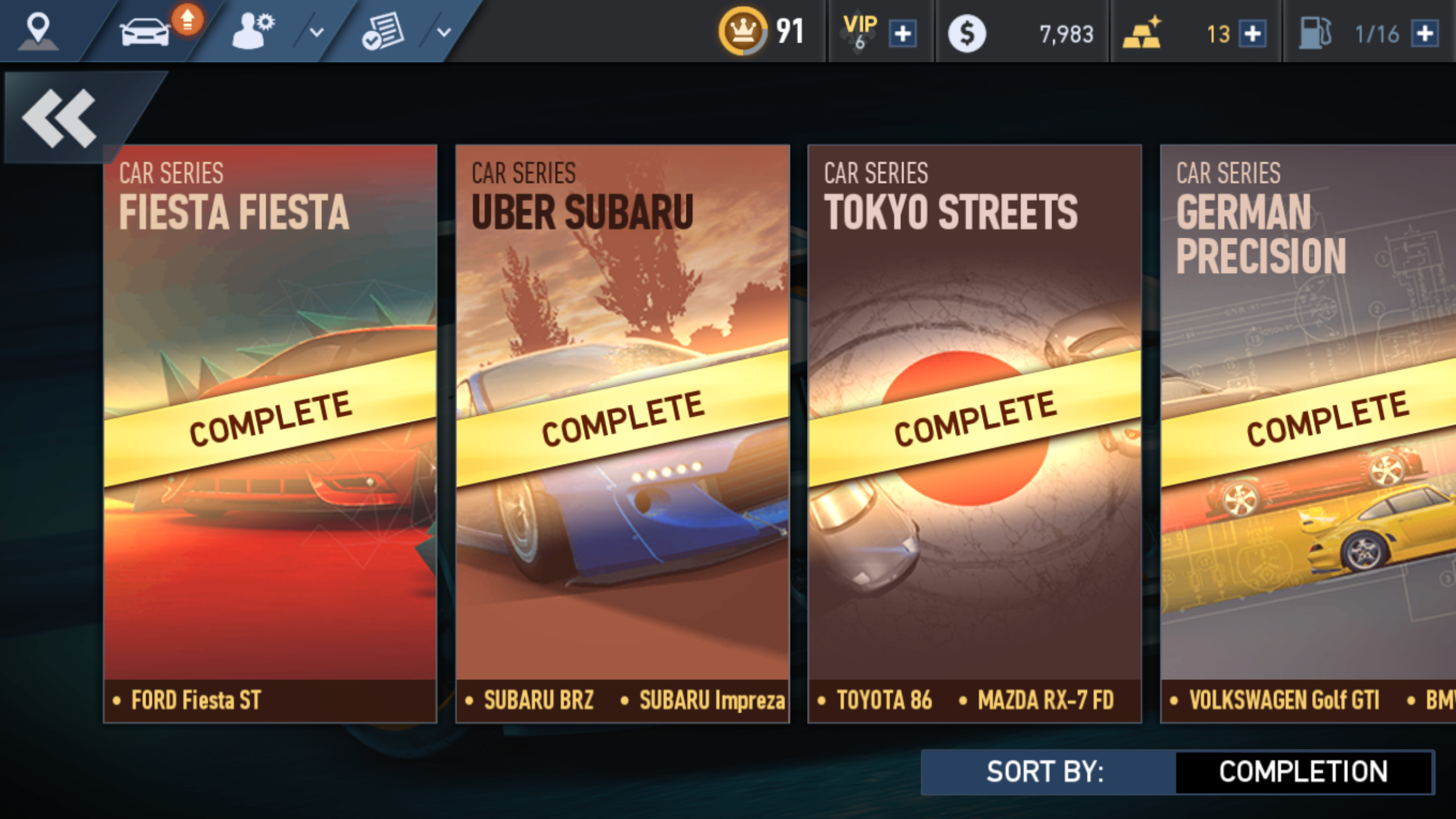Screen dimensions: 1456x819
Task: Open the Uber Subaru car series
Action: click(x=623, y=433)
